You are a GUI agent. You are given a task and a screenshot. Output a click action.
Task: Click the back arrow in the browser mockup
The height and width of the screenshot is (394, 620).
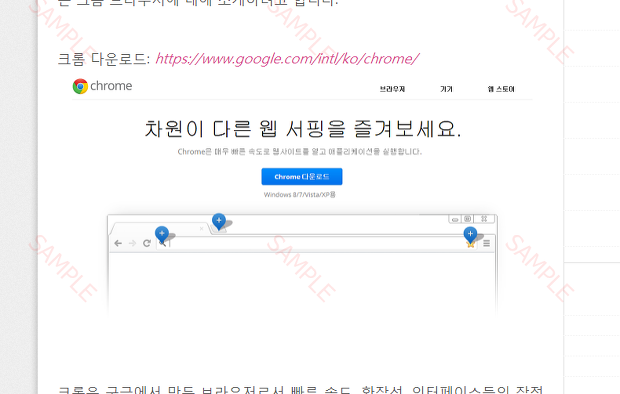[118, 243]
